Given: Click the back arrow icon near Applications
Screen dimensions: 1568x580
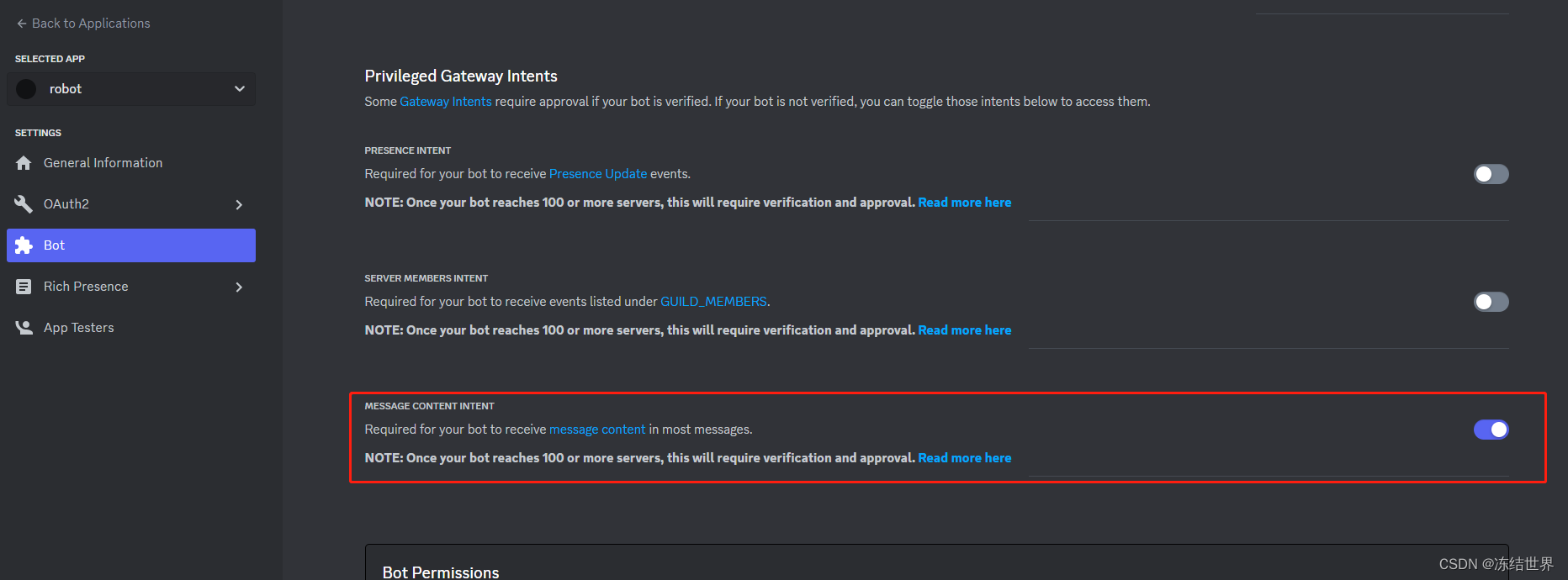Looking at the screenshot, I should (x=22, y=24).
